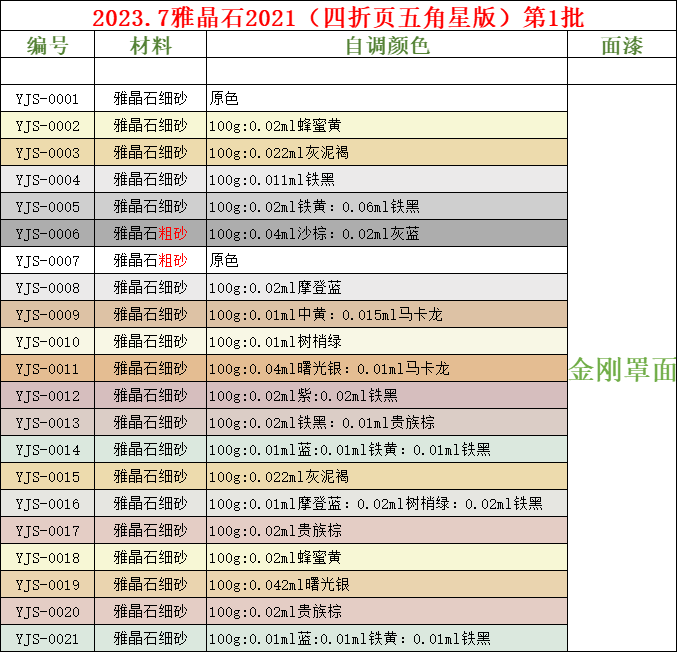Click the cell 'YJS-0004'
The height and width of the screenshot is (652, 677).
click(47, 180)
